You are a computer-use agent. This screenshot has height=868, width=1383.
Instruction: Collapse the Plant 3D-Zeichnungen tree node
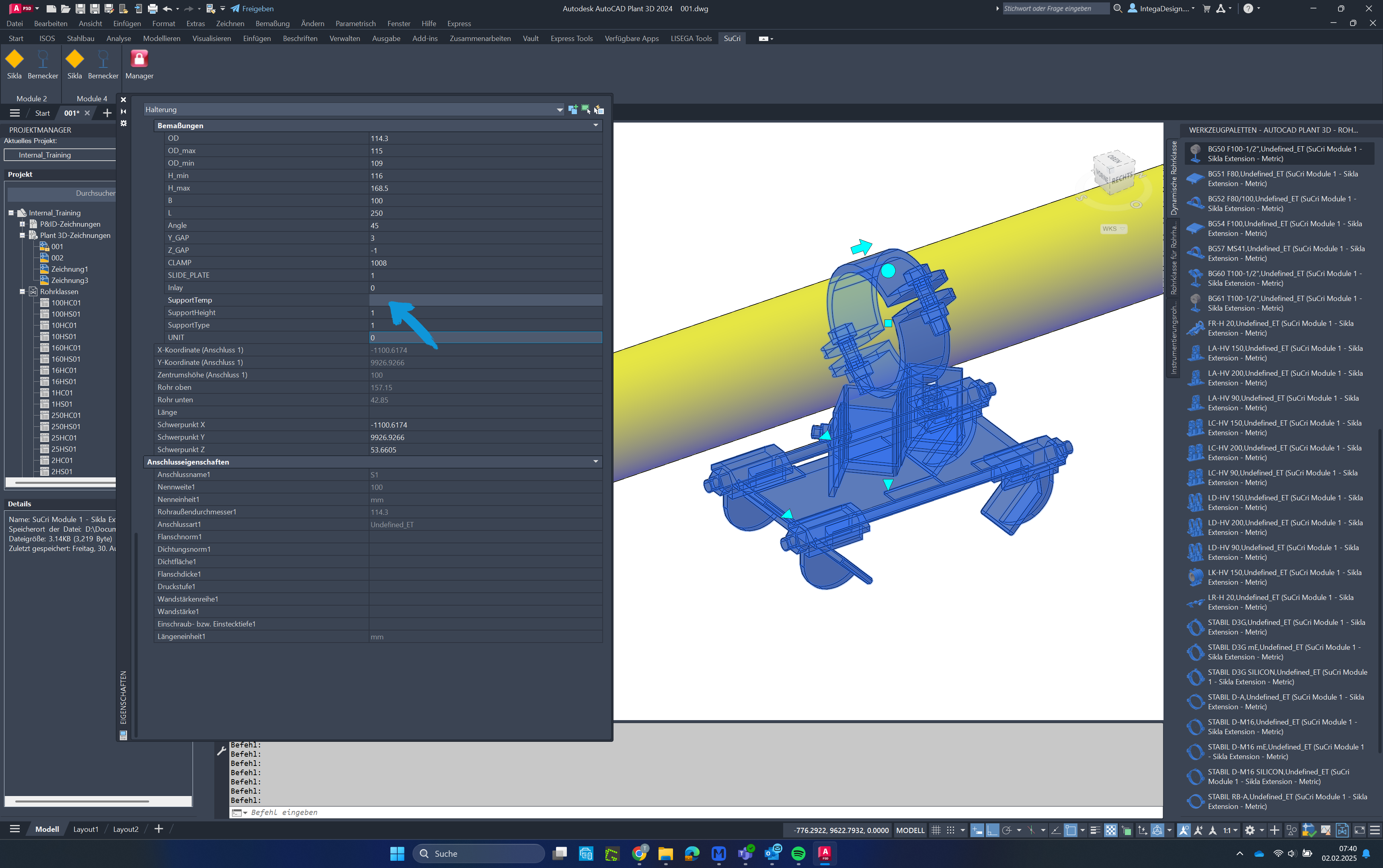[x=23, y=235]
